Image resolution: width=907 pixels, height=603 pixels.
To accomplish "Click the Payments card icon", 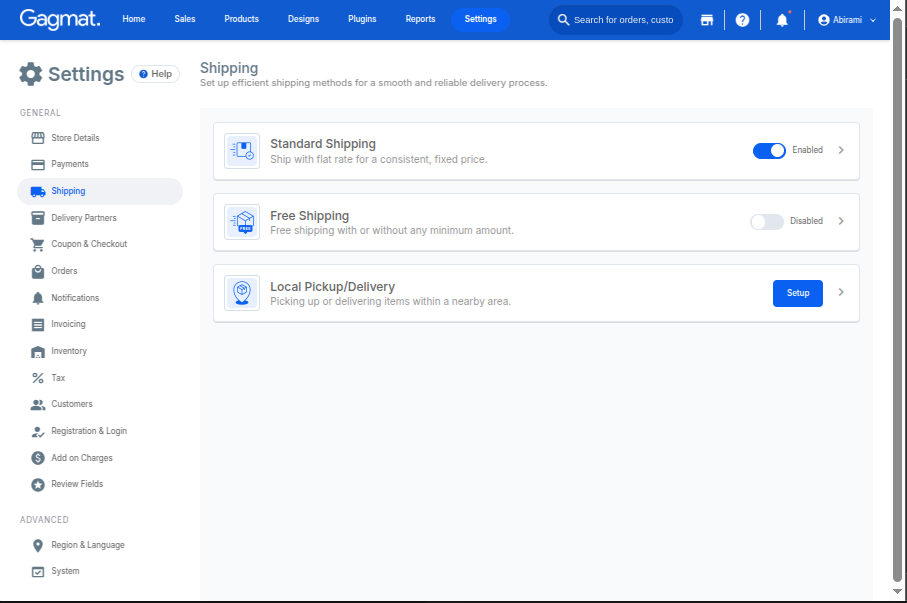I will (x=38, y=164).
